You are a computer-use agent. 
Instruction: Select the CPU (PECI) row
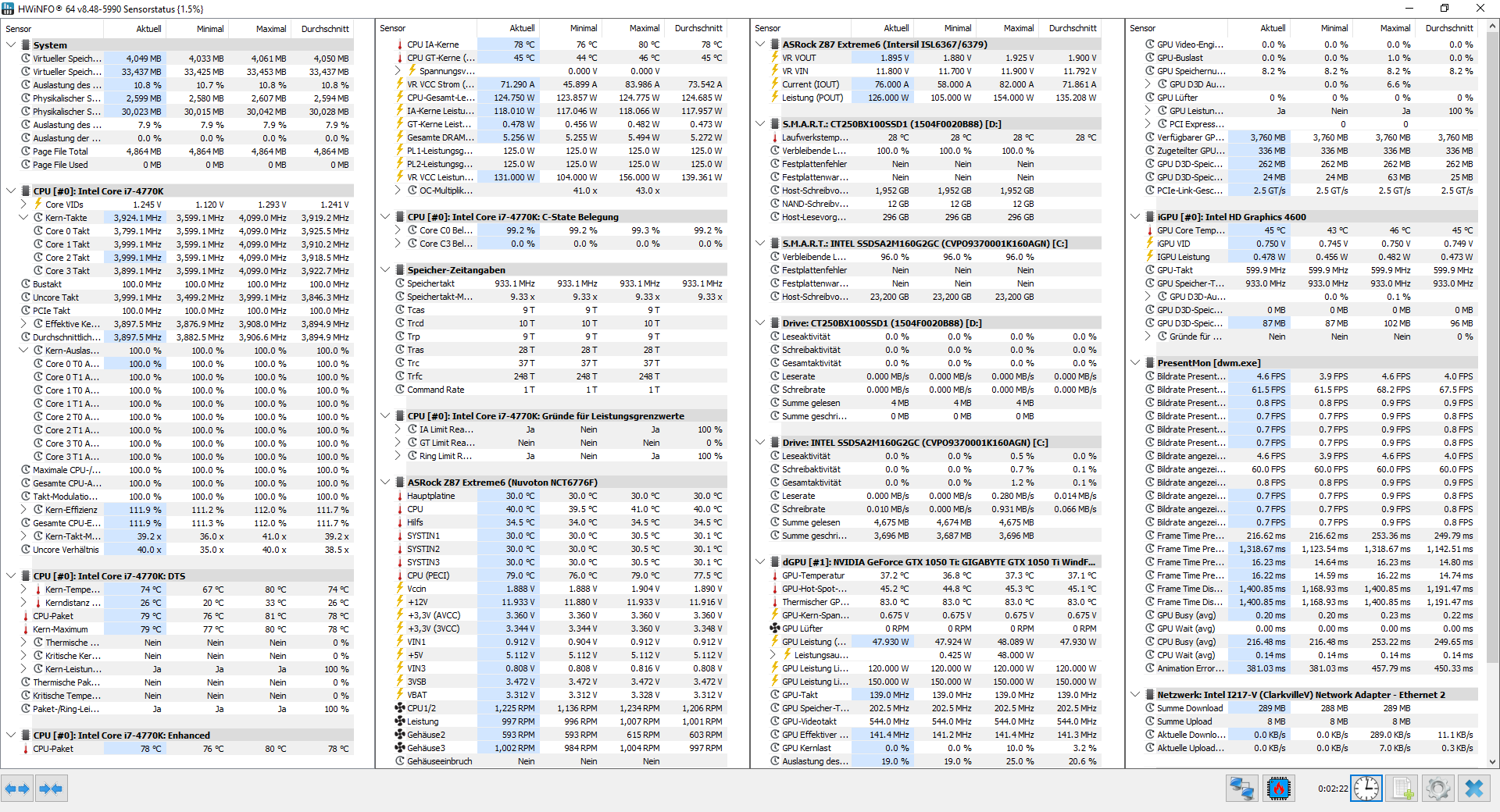tap(553, 575)
